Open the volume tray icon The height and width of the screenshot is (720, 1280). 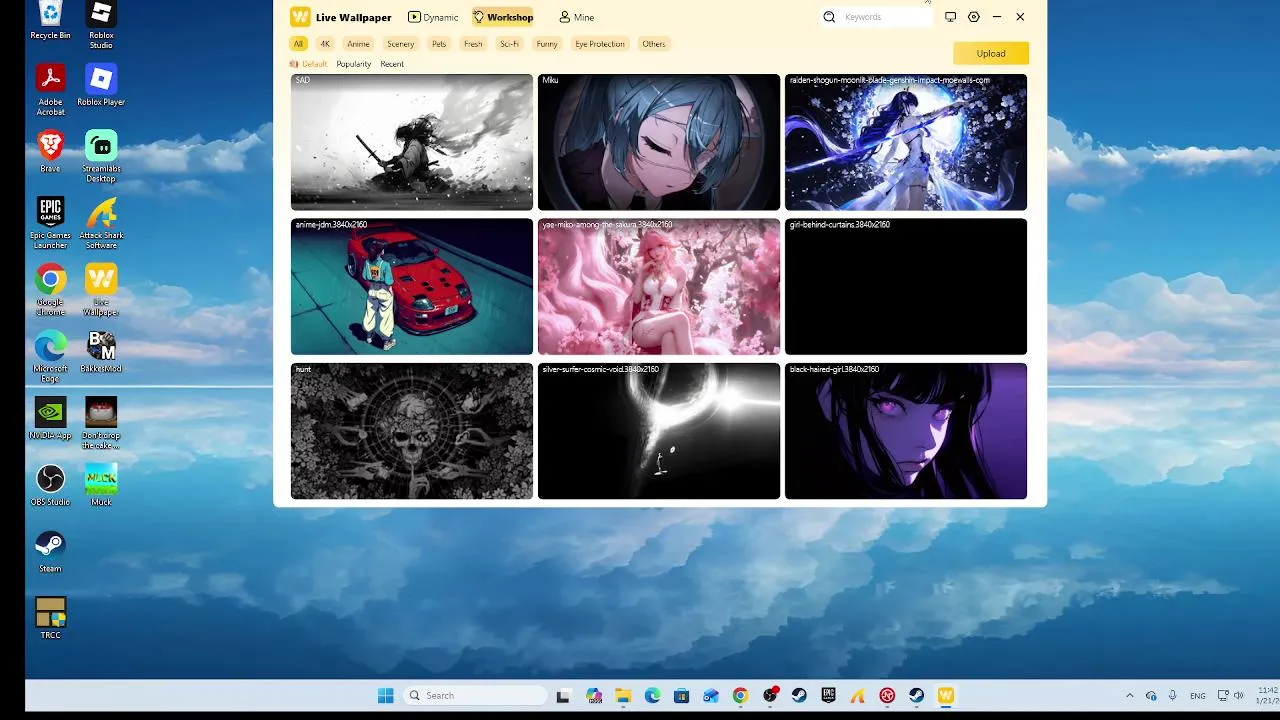coord(1239,696)
